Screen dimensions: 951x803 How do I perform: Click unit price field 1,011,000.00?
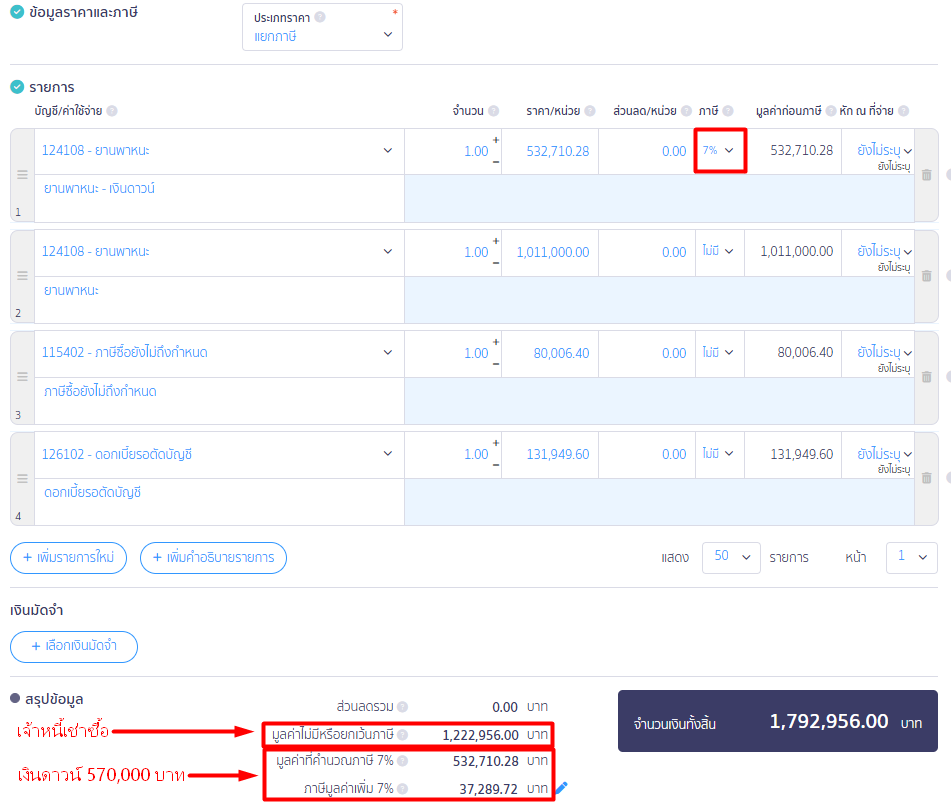point(552,252)
